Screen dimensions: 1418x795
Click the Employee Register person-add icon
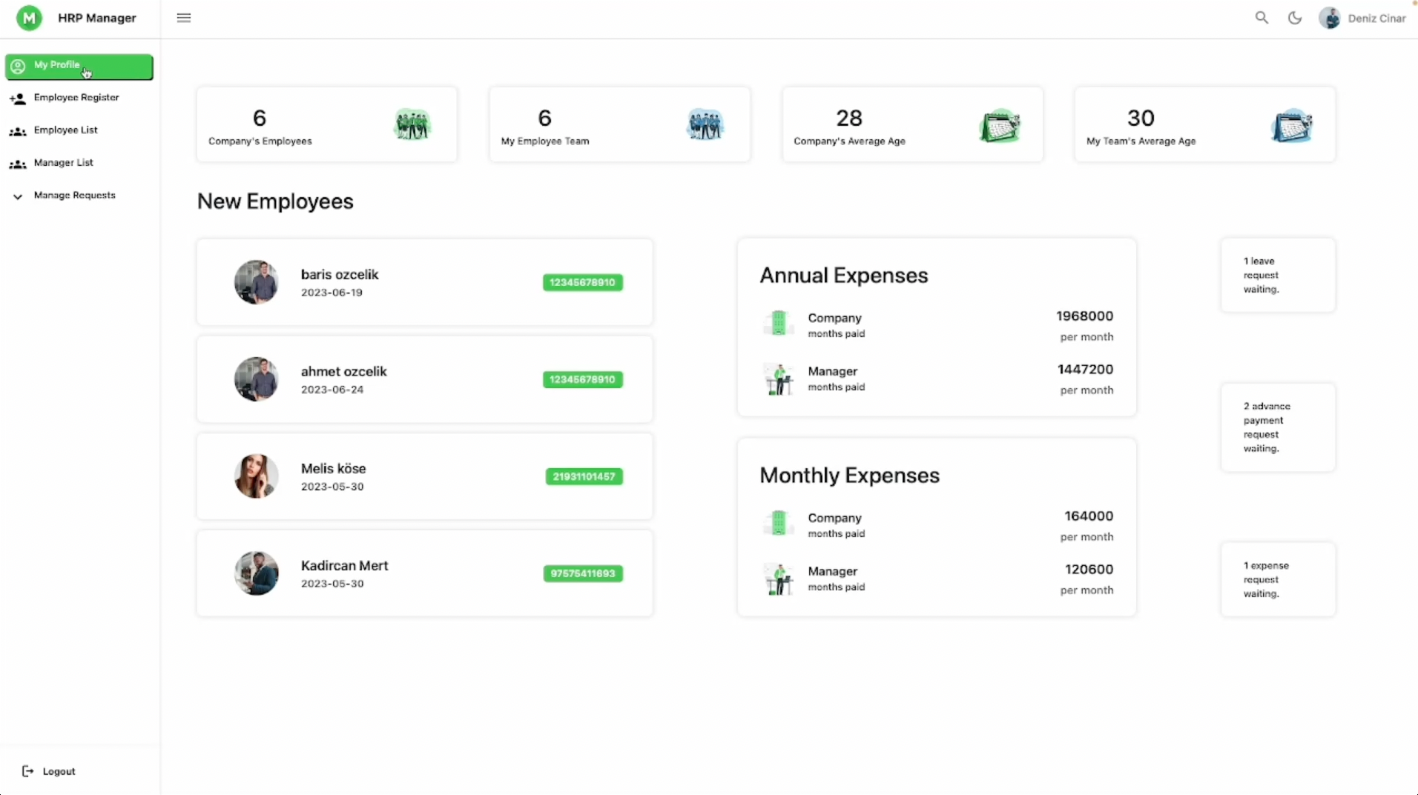[x=18, y=97]
